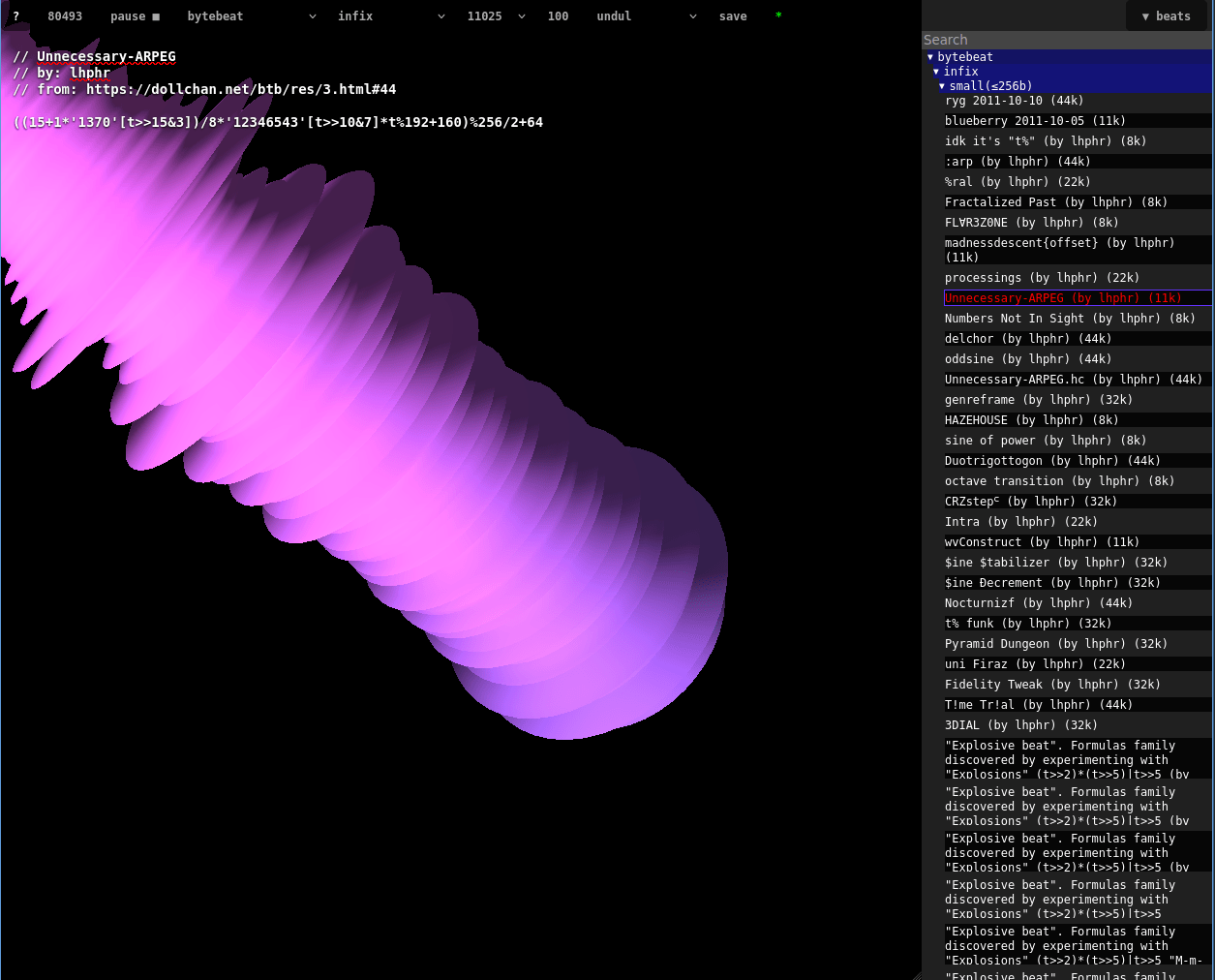Open the infix expression mode dropdown

390,16
